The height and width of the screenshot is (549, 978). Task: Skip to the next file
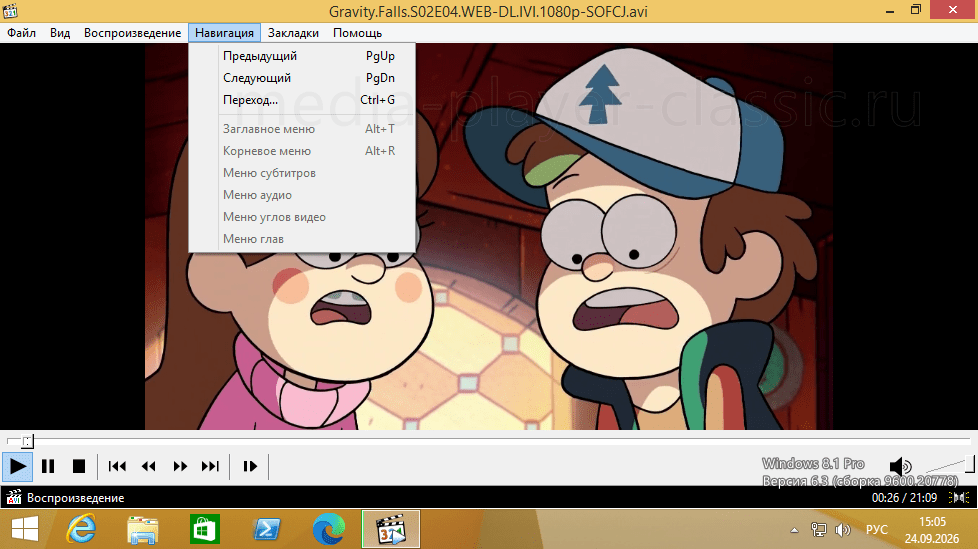pos(210,466)
